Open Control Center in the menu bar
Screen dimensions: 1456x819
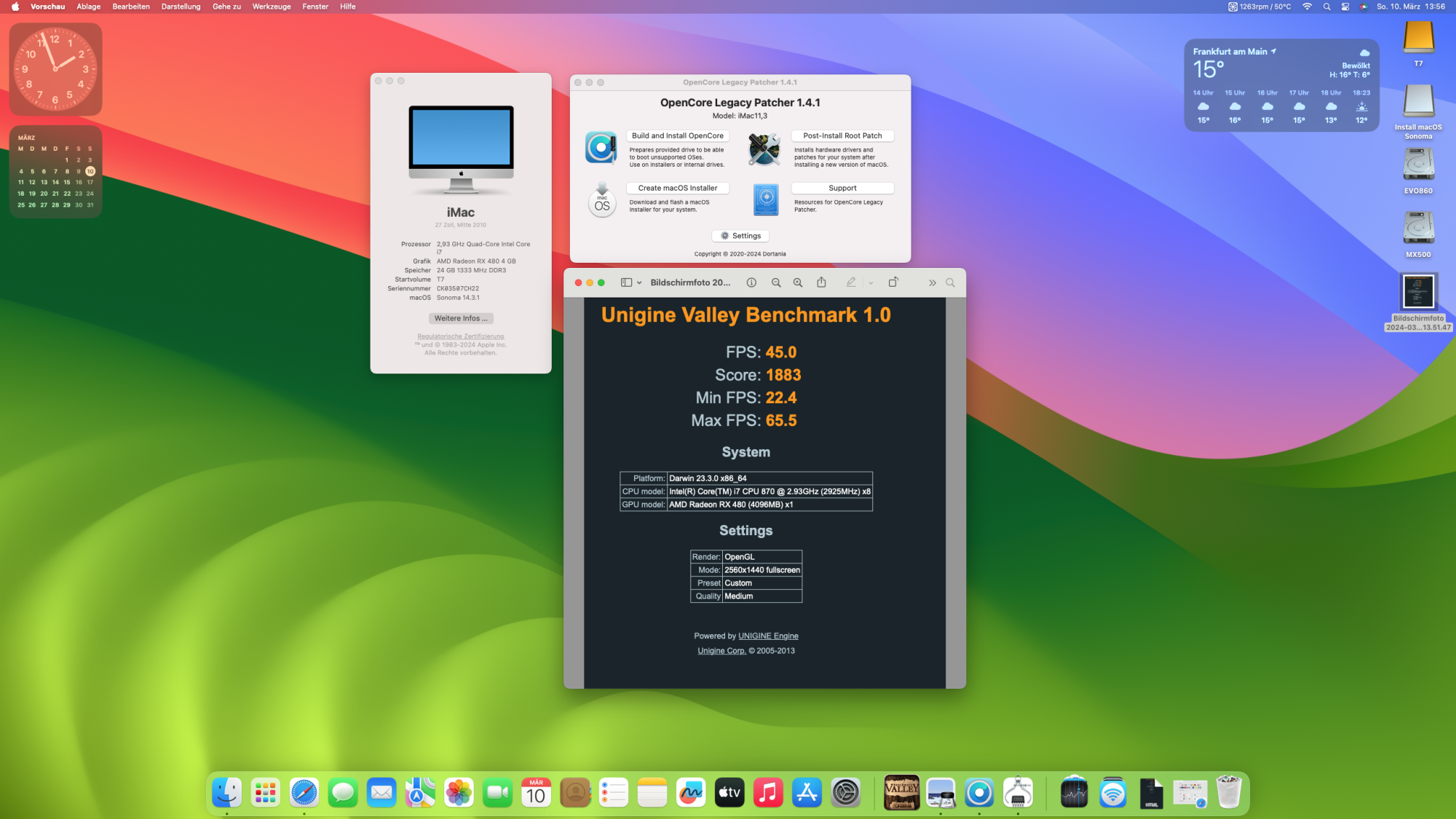coord(1345,7)
